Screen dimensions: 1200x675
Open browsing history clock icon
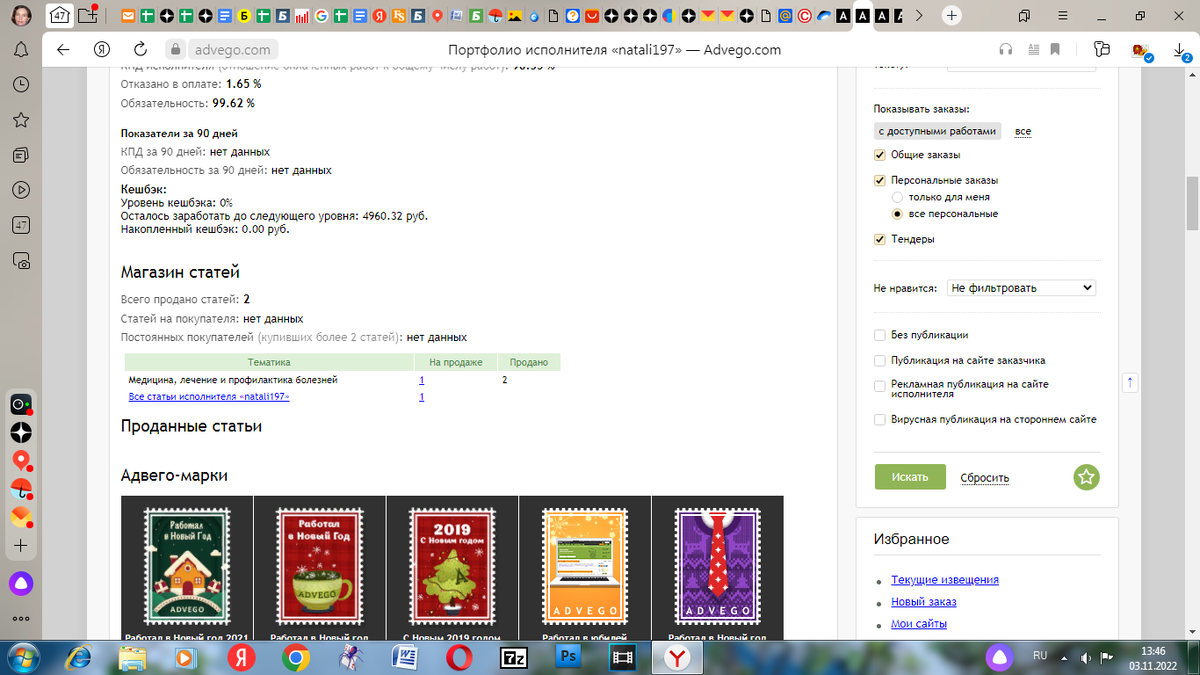[x=21, y=85]
